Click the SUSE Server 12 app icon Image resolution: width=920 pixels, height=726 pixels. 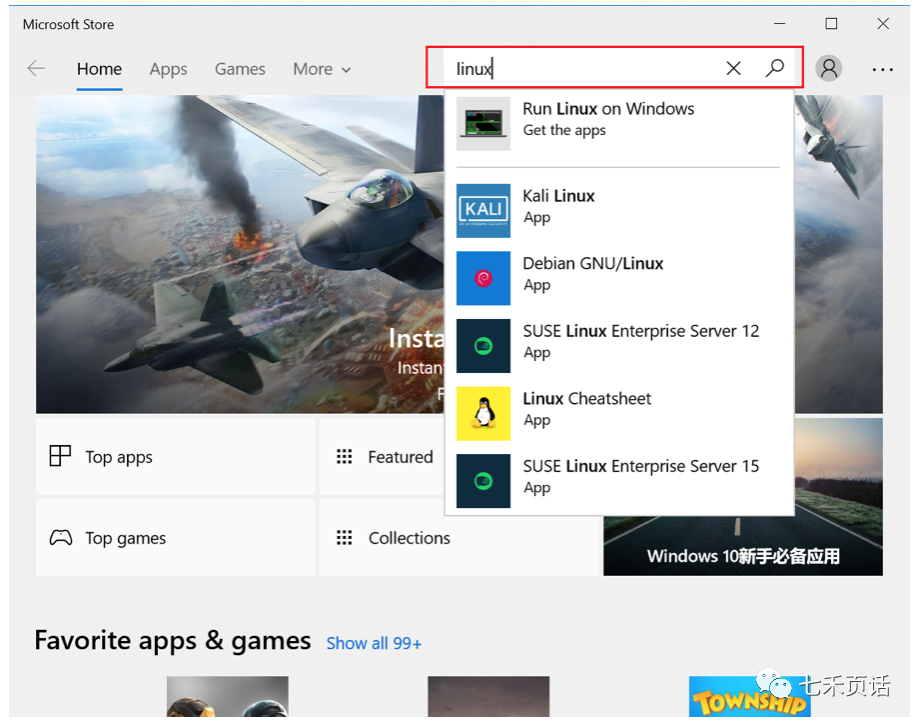[483, 346]
